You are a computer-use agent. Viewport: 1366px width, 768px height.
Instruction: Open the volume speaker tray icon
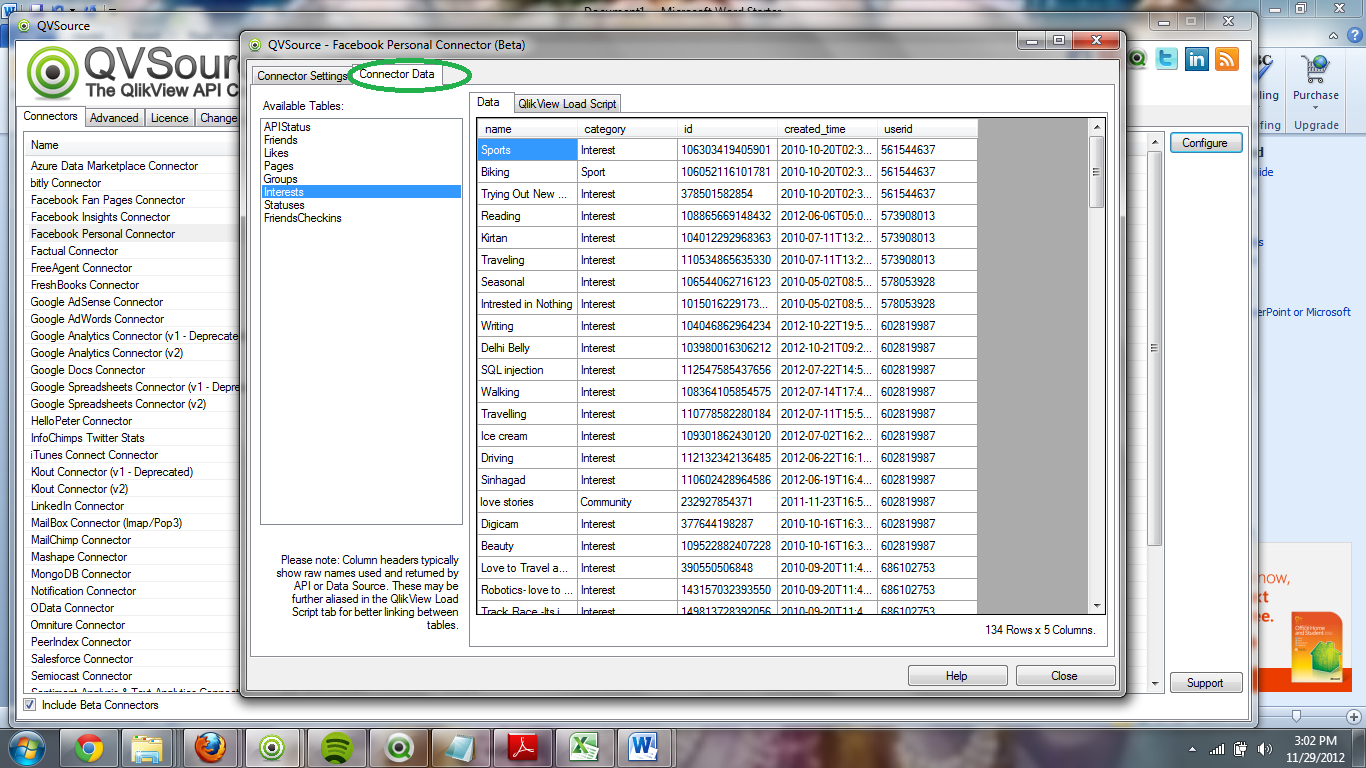click(1263, 748)
